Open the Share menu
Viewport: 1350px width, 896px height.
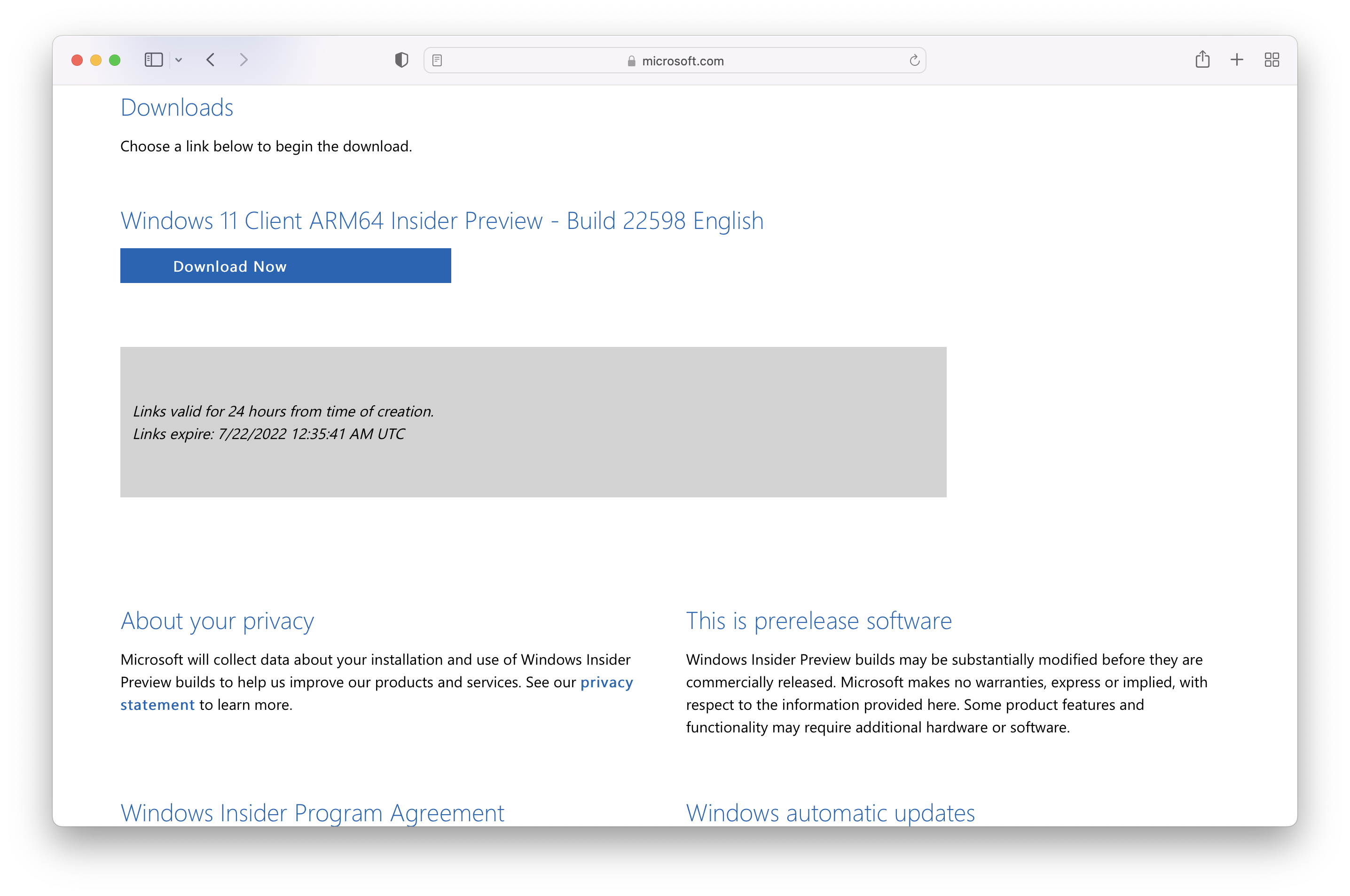[1202, 59]
